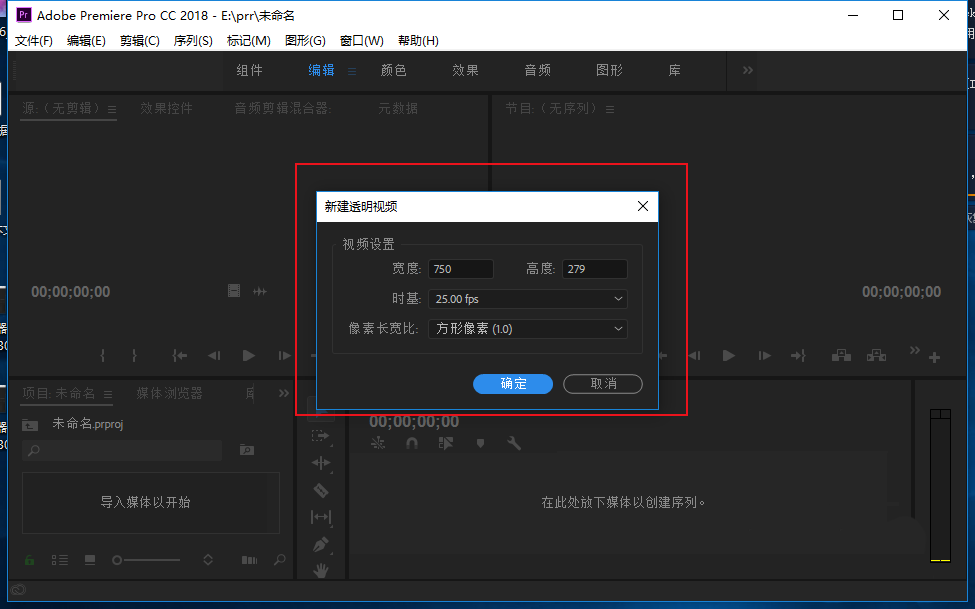
Task: Toggle the green project lock icon
Action: pyautogui.click(x=28, y=559)
